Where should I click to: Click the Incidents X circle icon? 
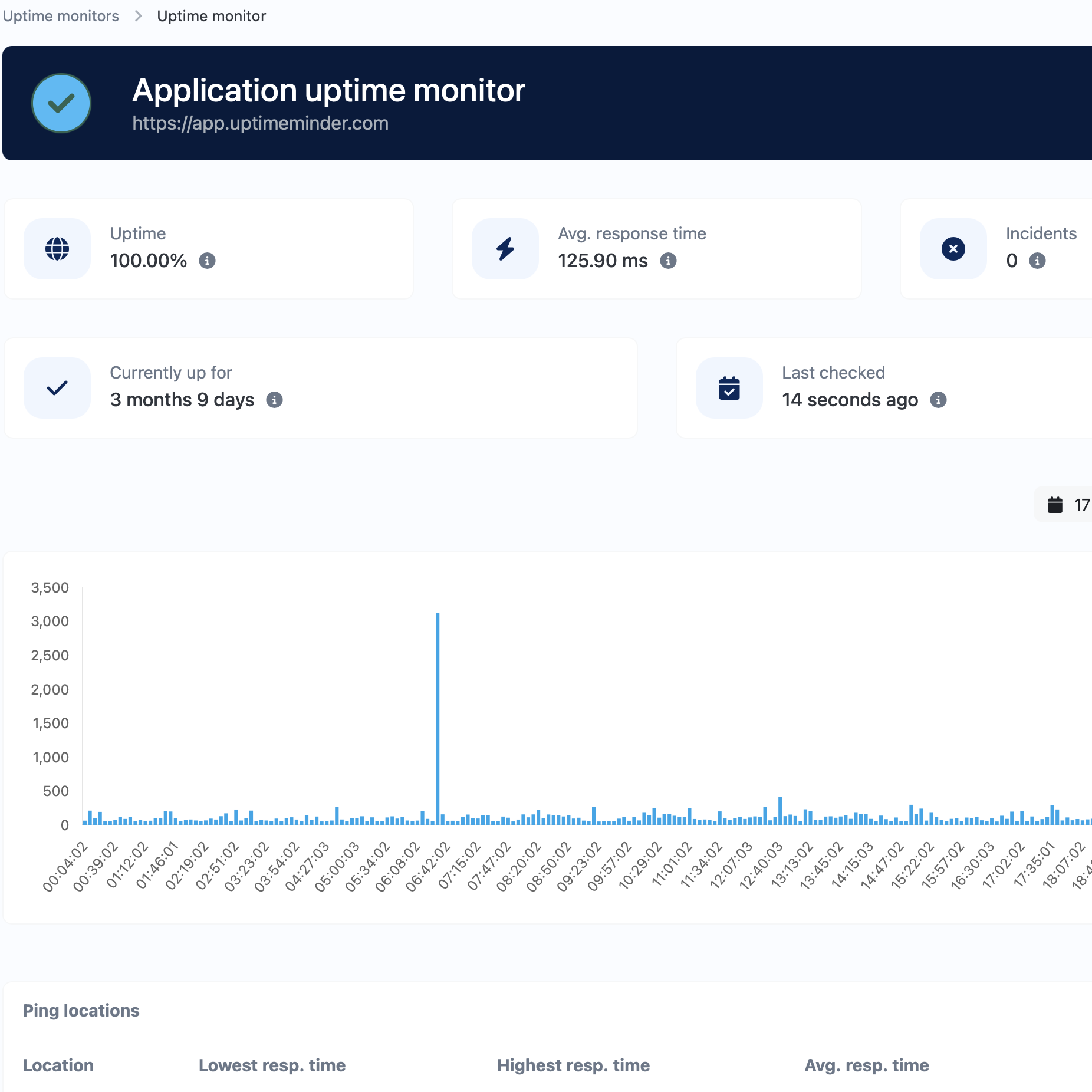(953, 249)
